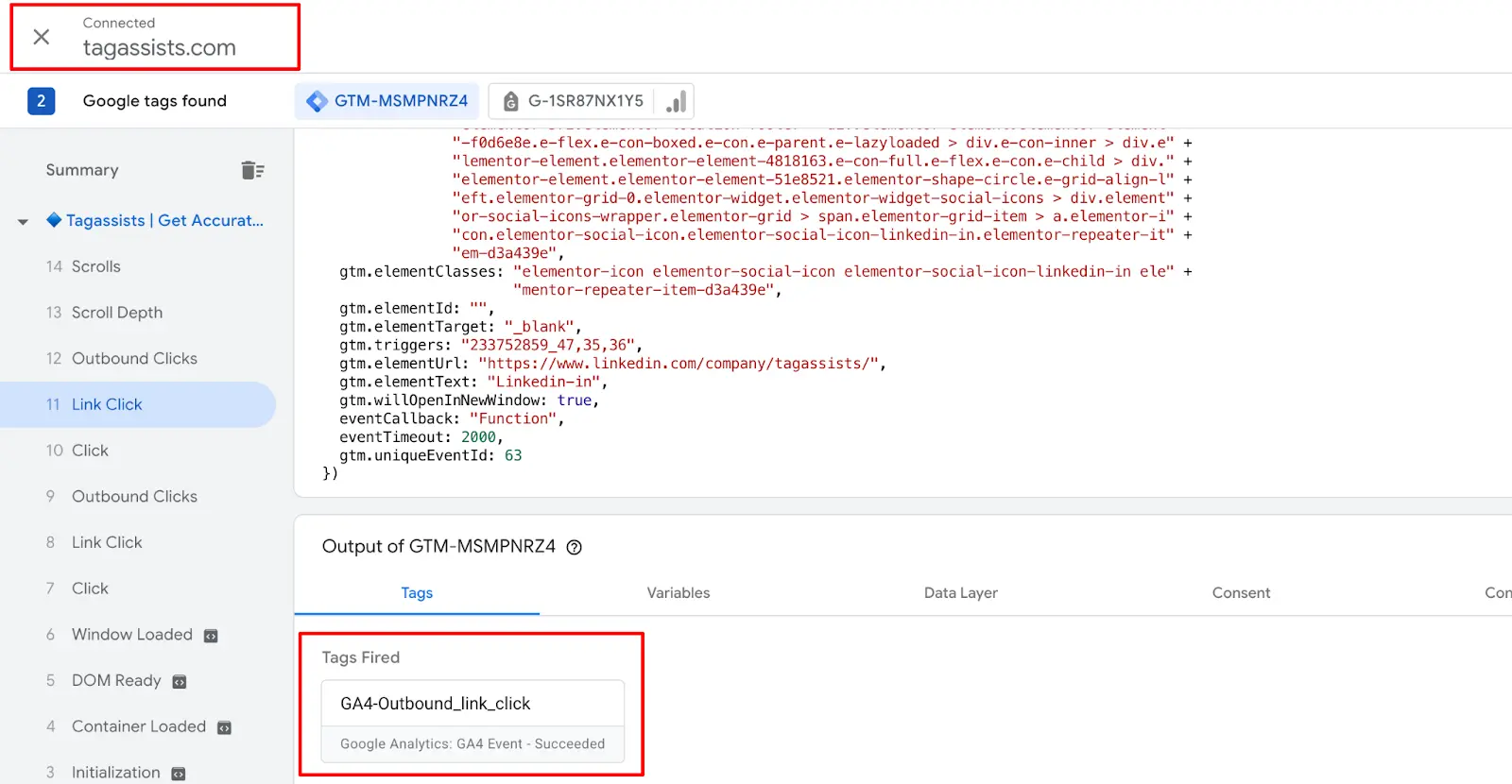Select event 7 Click
Screen dimensions: 1512x784
[138, 588]
